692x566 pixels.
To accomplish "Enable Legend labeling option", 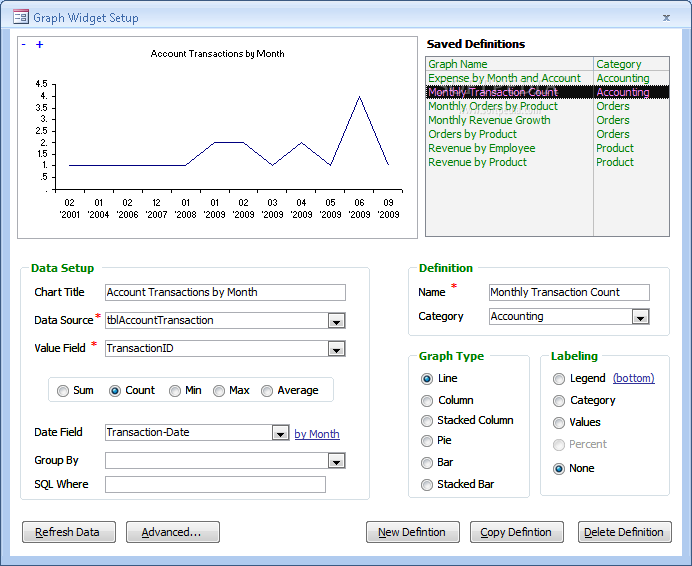I will pos(559,379).
